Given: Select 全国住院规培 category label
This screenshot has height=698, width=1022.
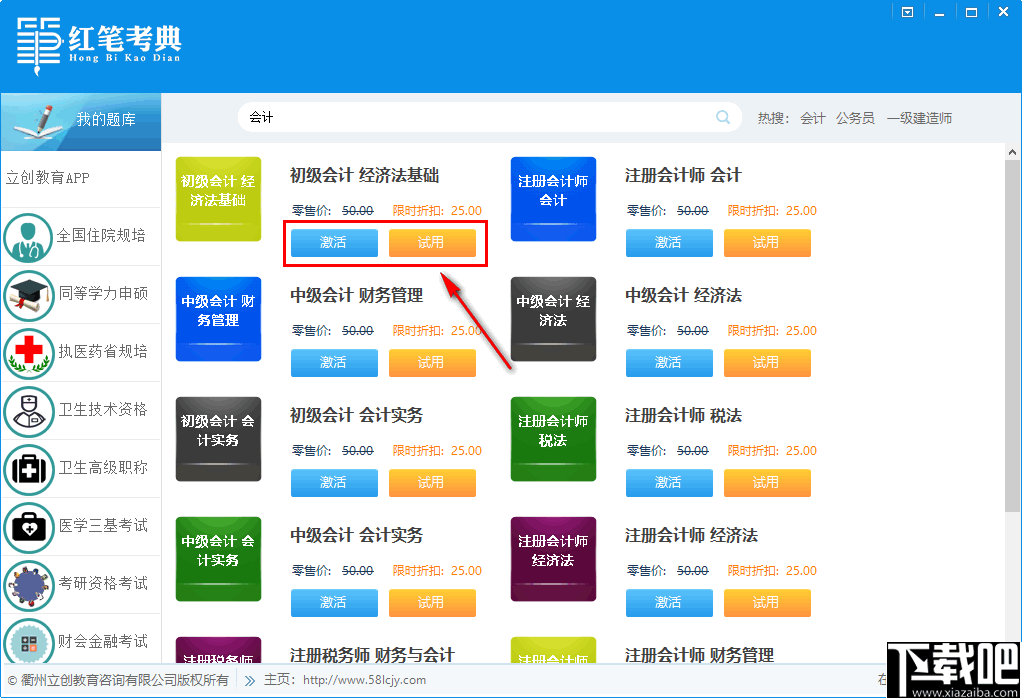Looking at the screenshot, I should [x=101, y=235].
